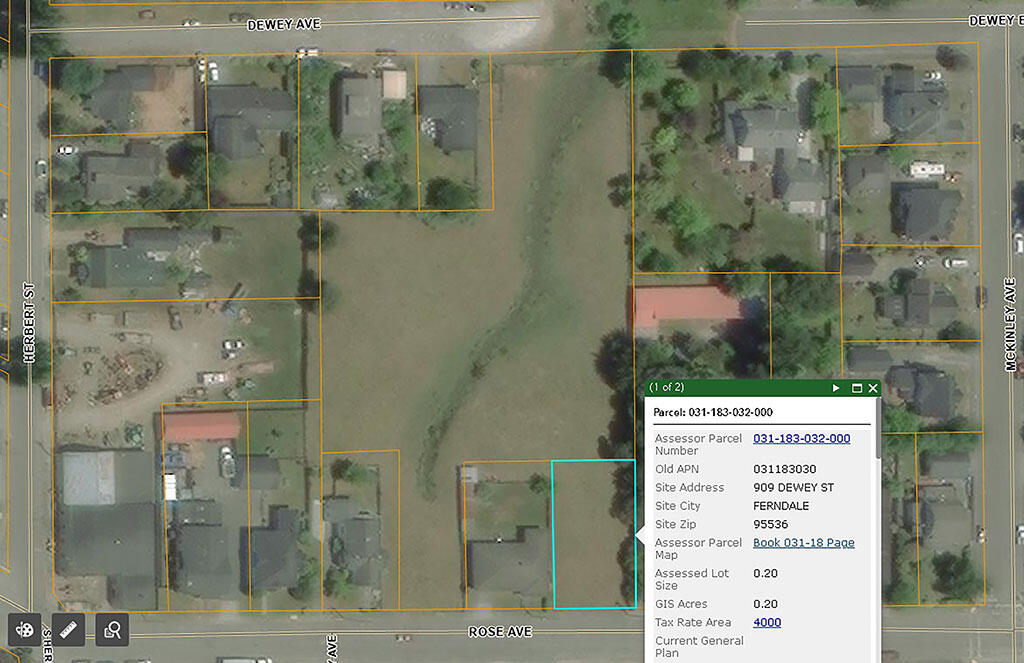1024x663 pixels.
Task: Click the GIS Acres label
Action: 680,604
